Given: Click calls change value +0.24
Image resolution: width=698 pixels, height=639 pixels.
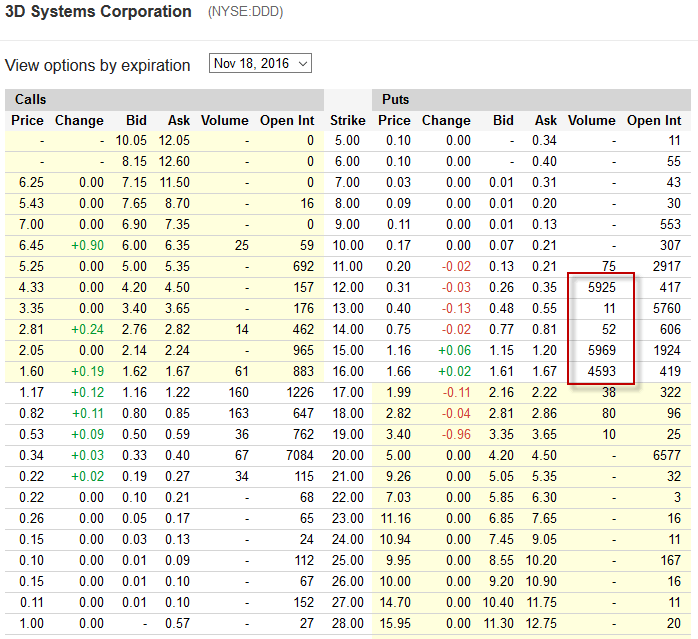Looking at the screenshot, I should (88, 330).
